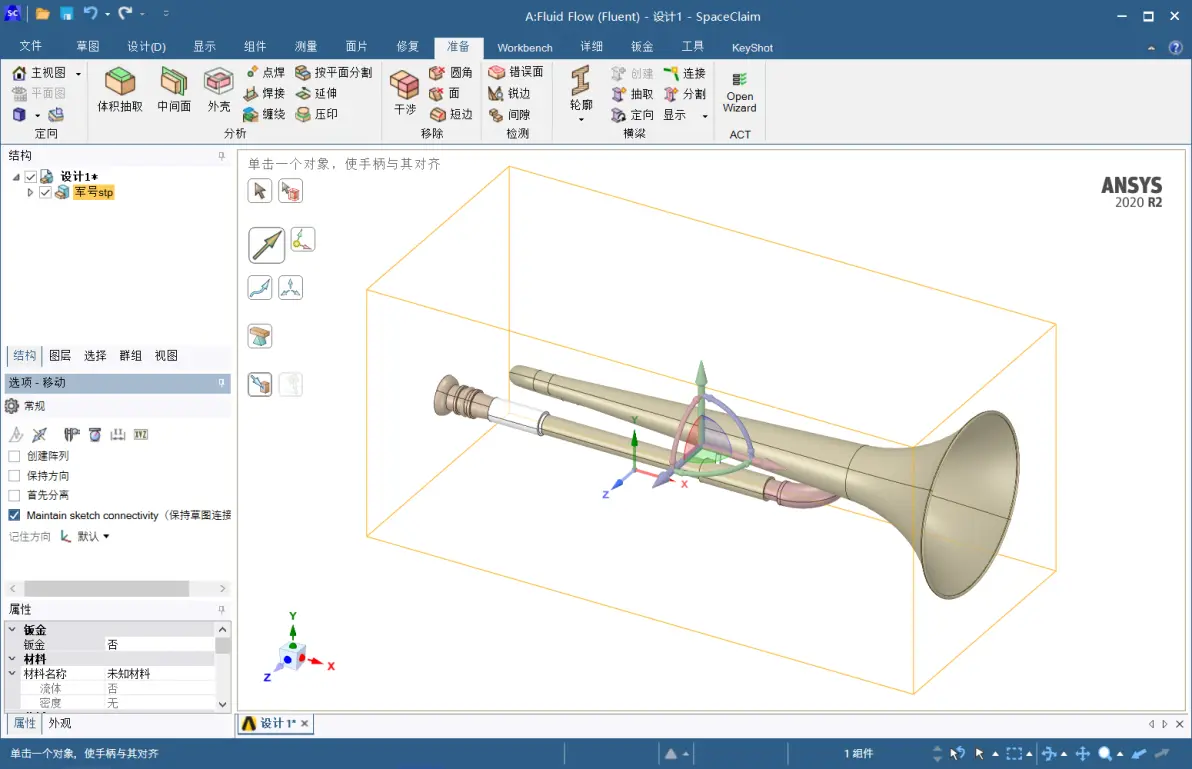Collapse the 材料名称 property row
1192x769 pixels.
(12, 673)
